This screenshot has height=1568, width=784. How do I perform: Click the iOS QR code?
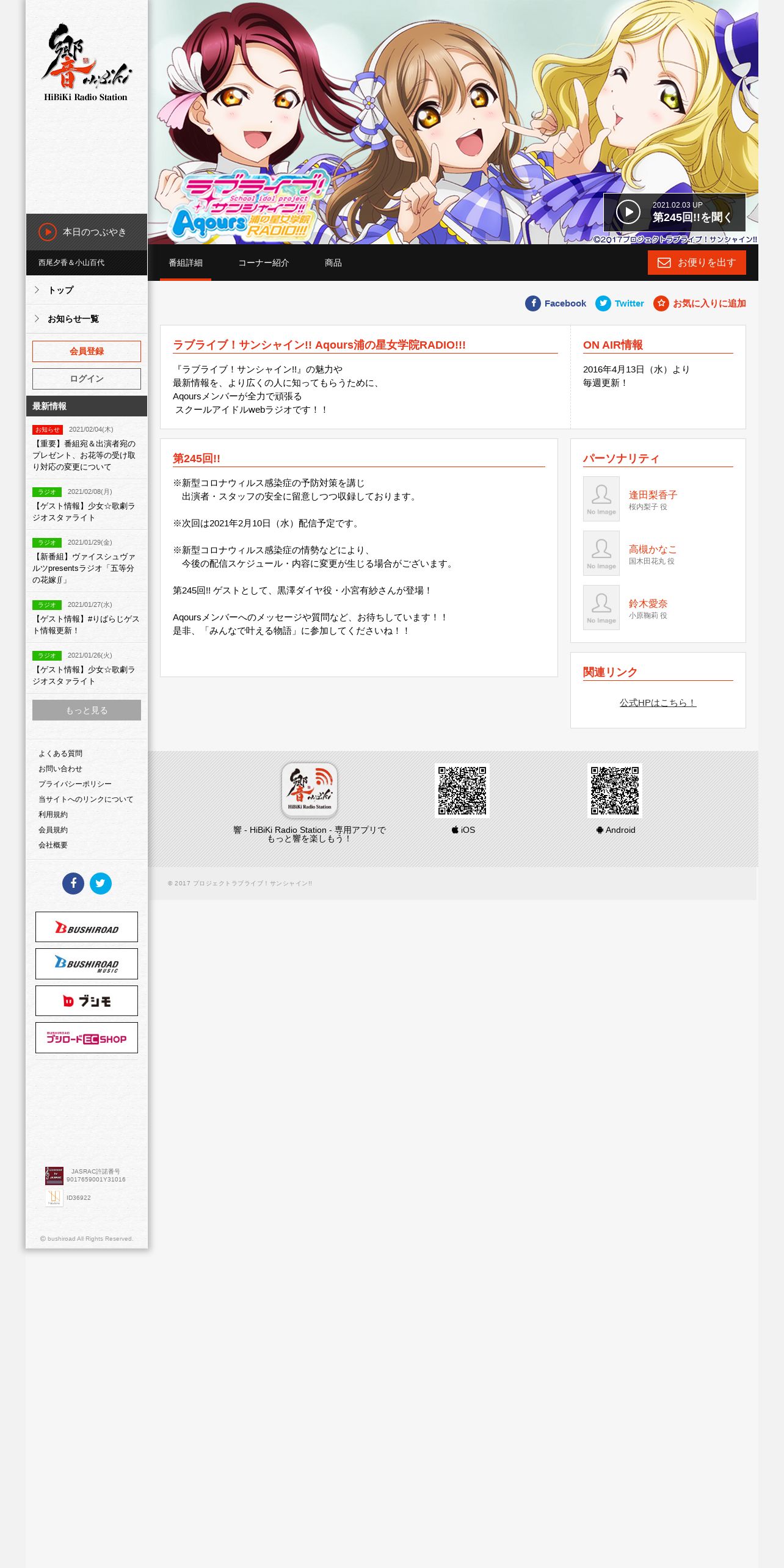pos(462,791)
